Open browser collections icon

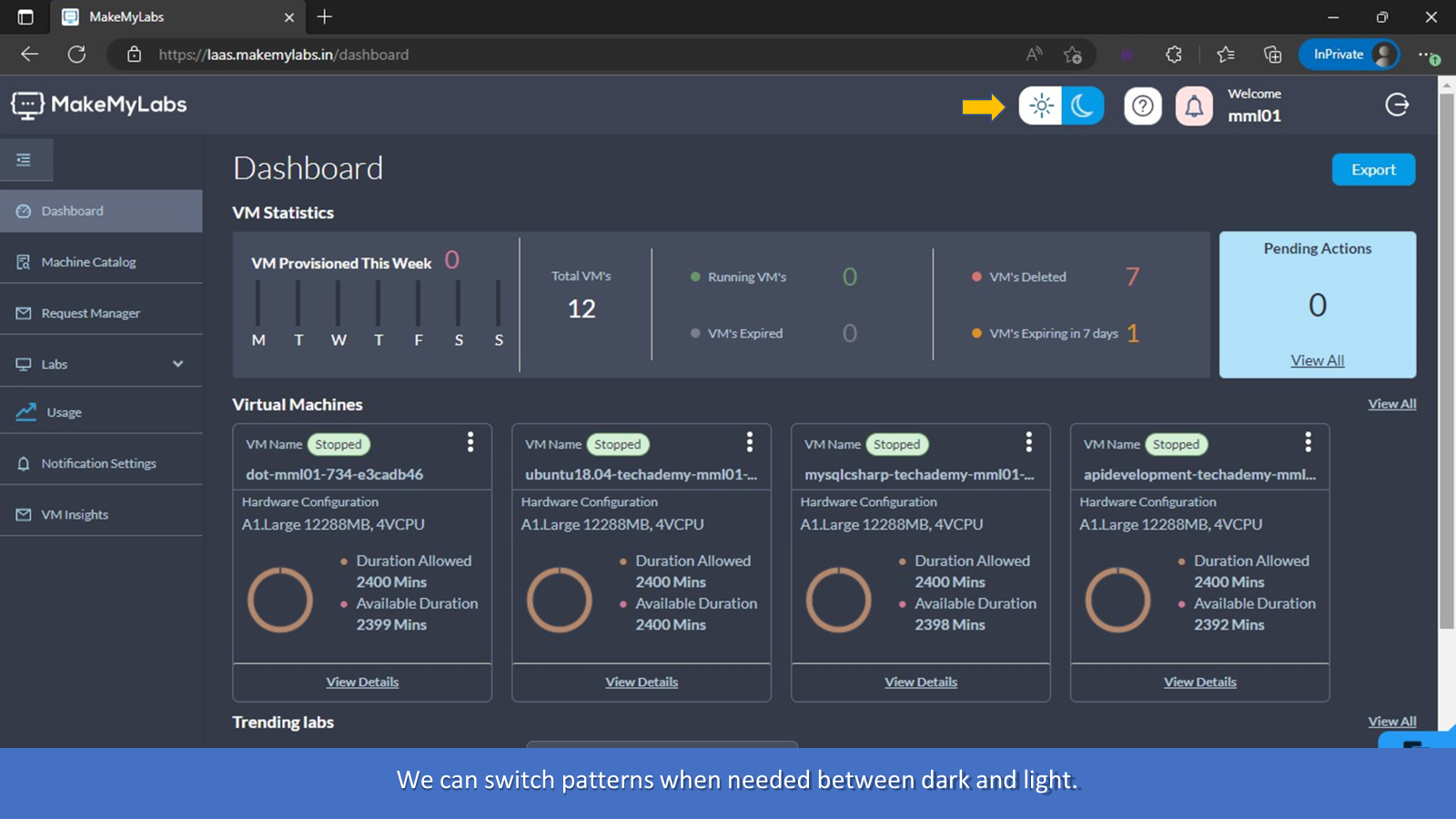tap(1272, 55)
